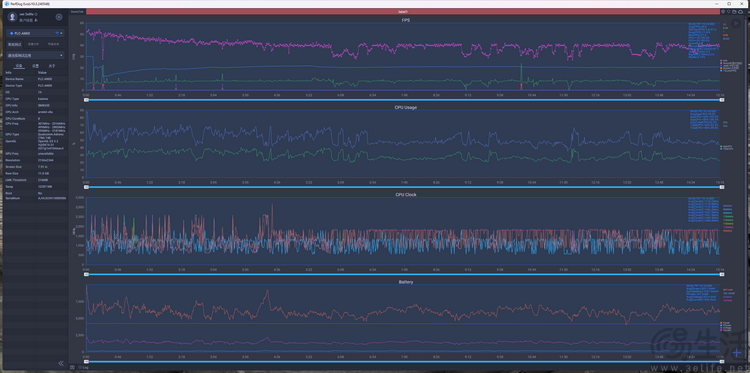Viewport: 750px width, 373px height.
Task: Open the application selection dropdown
Action: click(x=35, y=55)
